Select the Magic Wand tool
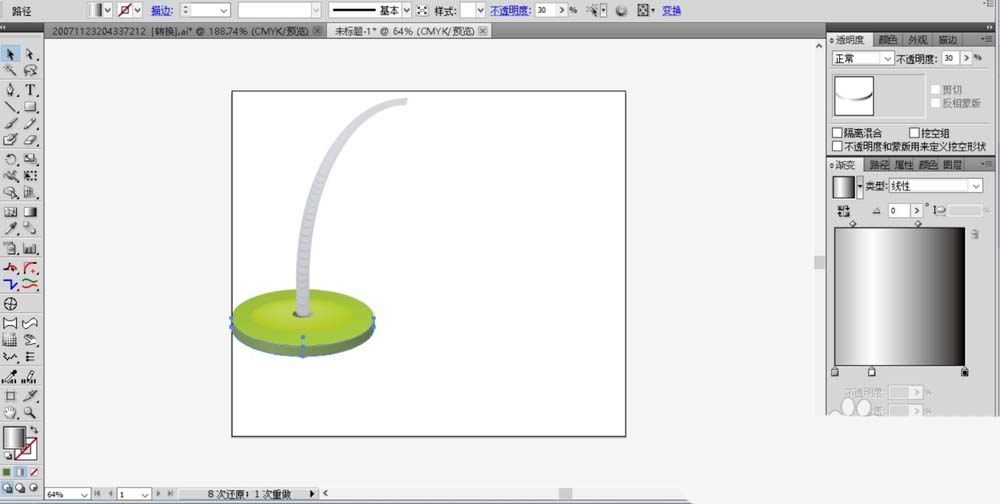Viewport: 1000px width, 504px height. (x=10, y=70)
